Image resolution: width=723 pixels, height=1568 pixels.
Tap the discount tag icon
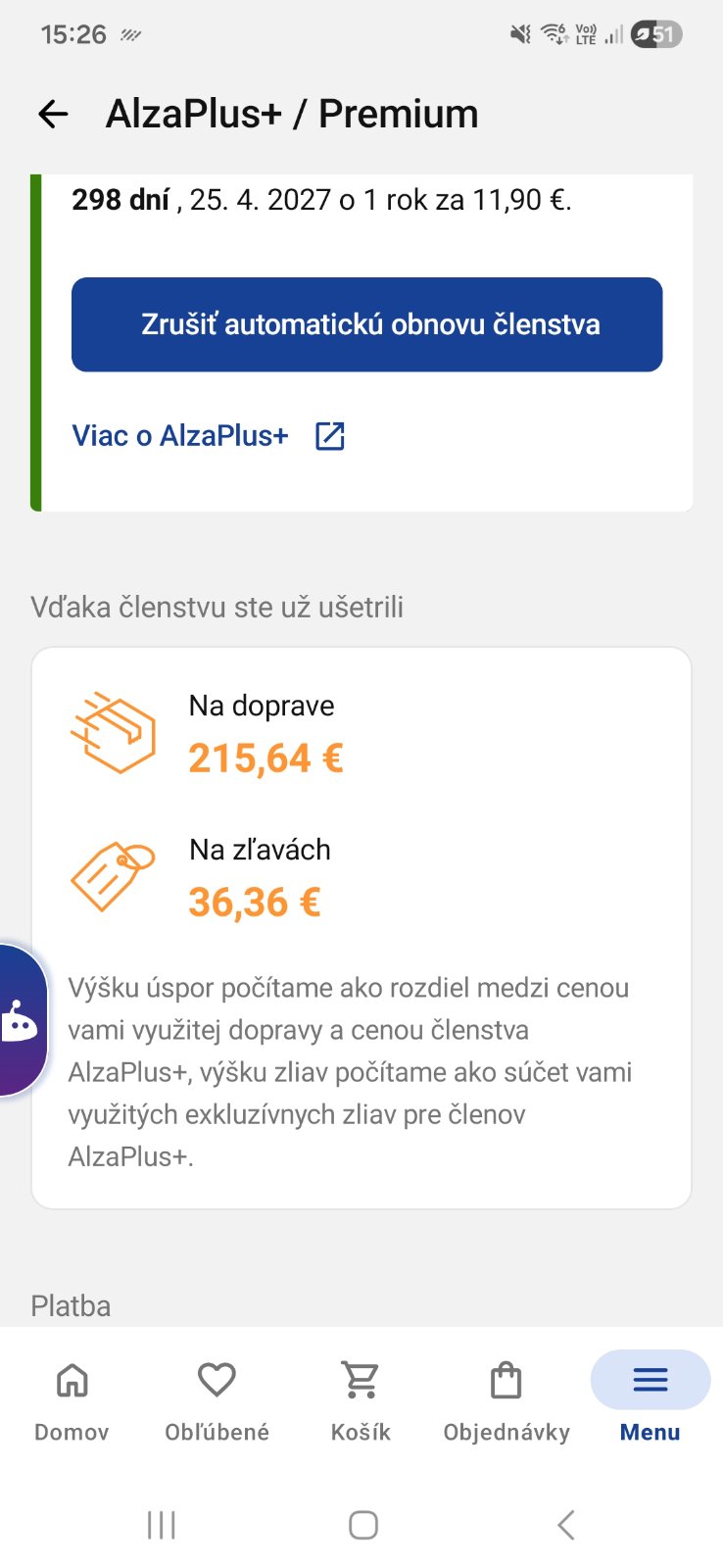click(113, 876)
